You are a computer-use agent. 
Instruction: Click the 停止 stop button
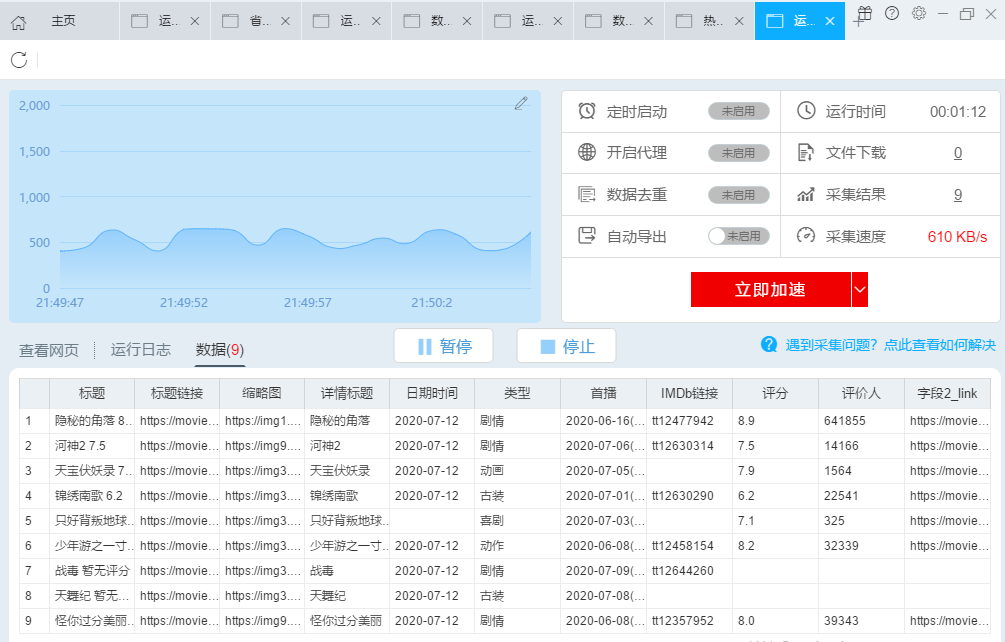567,346
